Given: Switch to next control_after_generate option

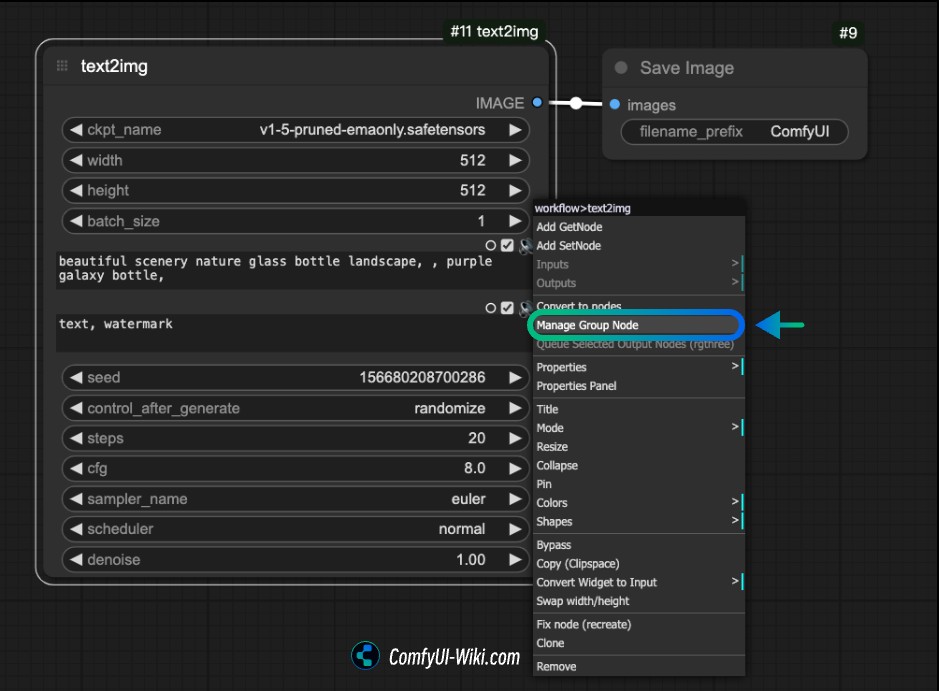Looking at the screenshot, I should [x=515, y=408].
